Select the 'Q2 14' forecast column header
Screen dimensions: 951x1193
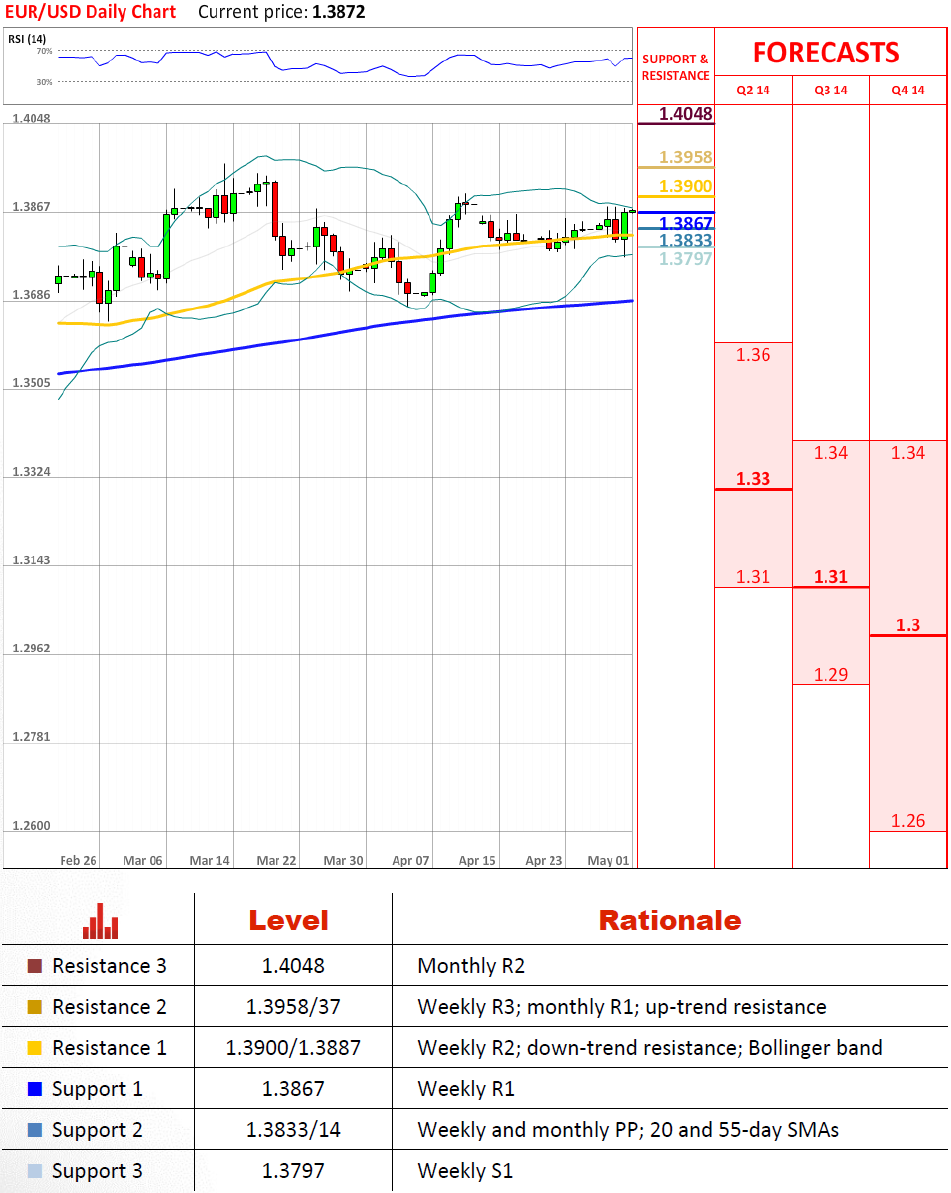point(753,90)
